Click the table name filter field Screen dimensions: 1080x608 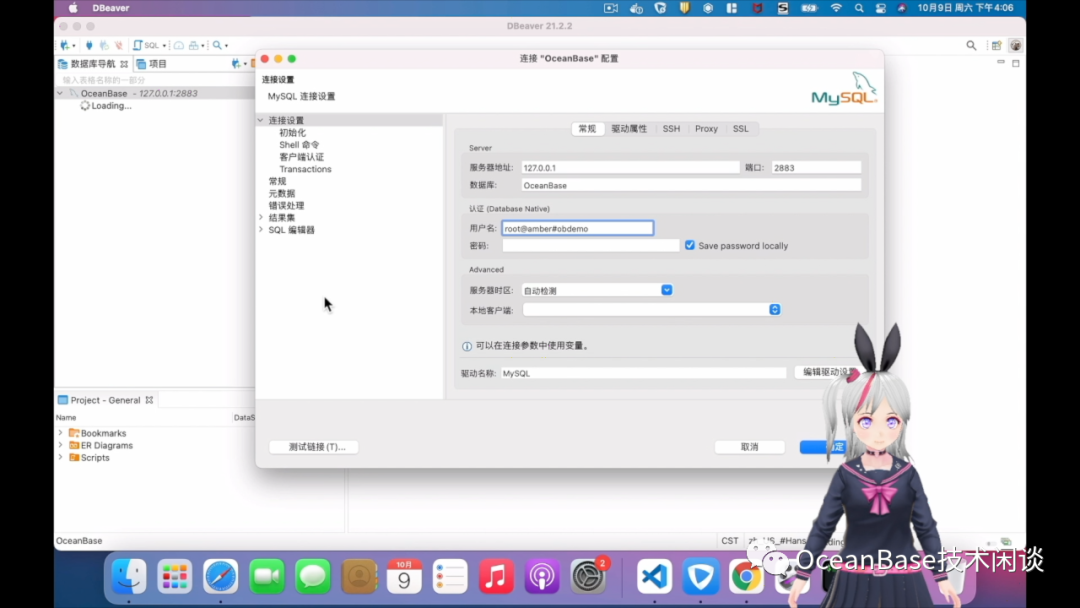(x=156, y=80)
